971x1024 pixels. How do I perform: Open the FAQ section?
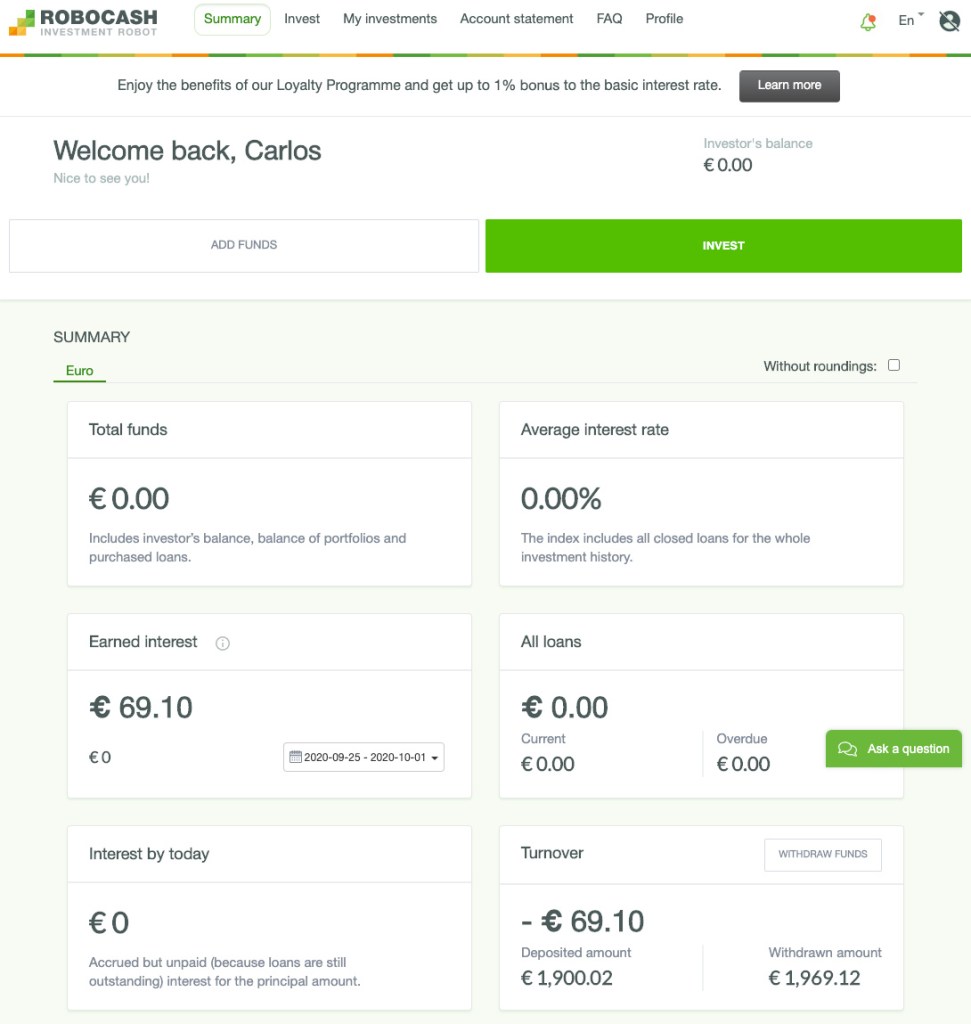tap(610, 19)
